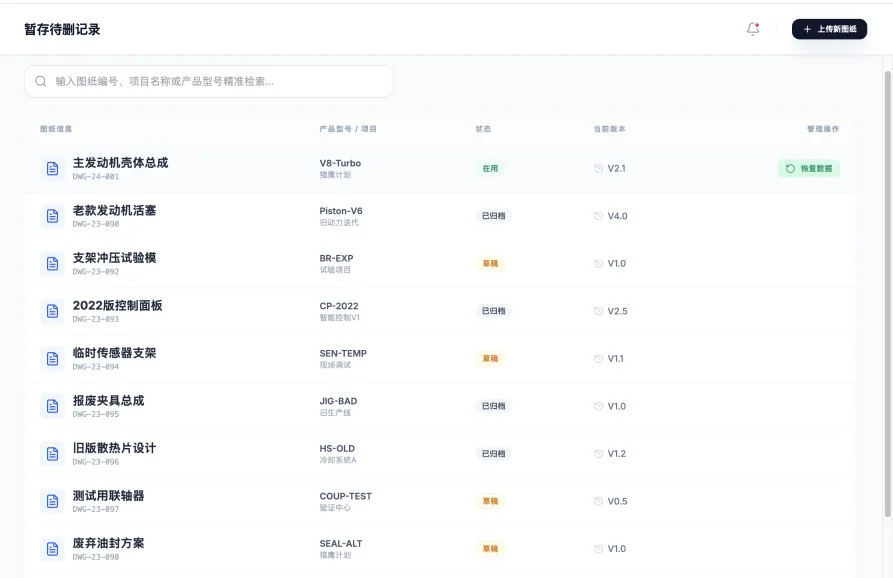Screen dimensions: 893x578
Task: Click the document icon for 老款发动机活塞
Action: (x=52, y=216)
